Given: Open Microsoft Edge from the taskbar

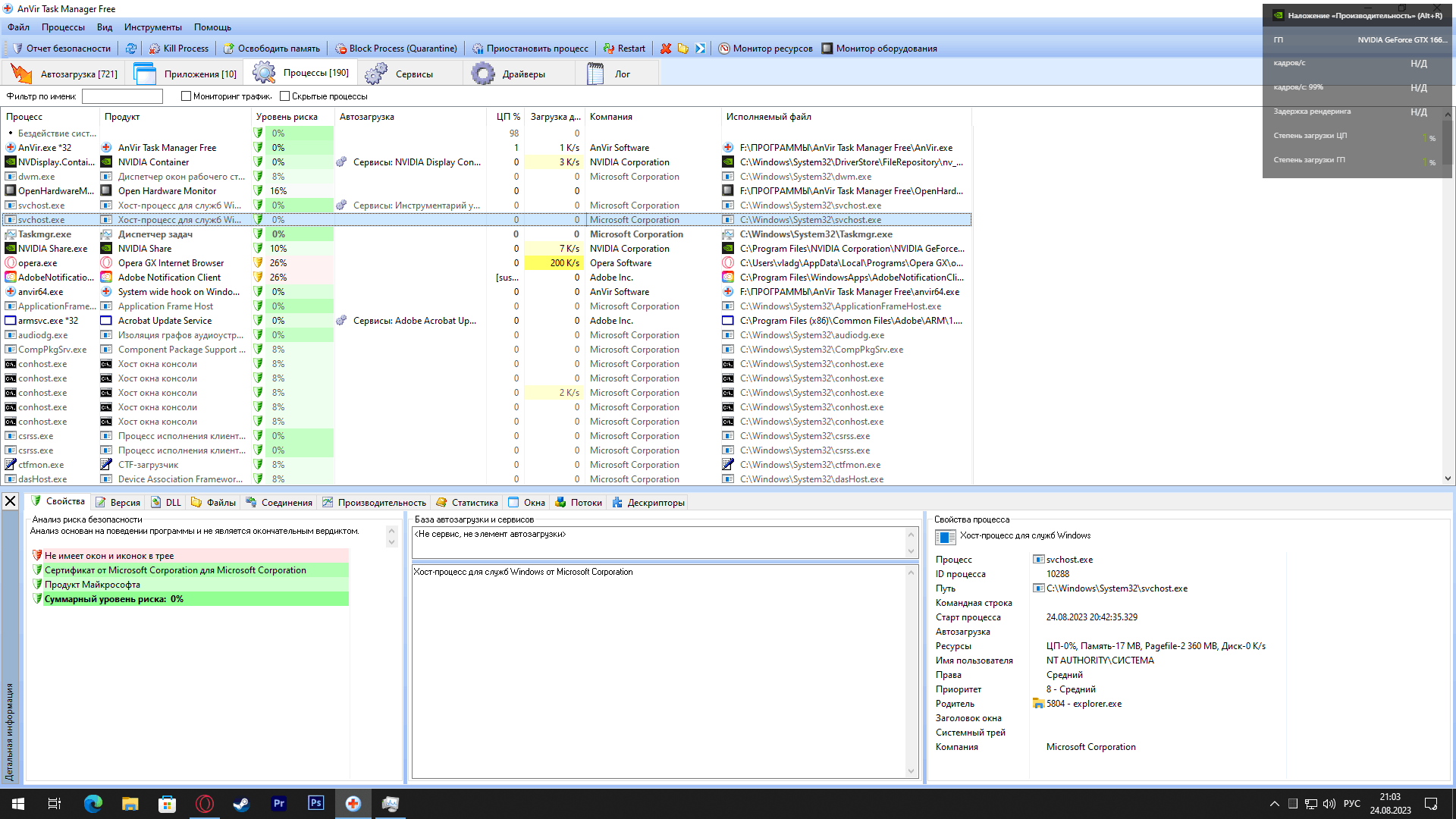Looking at the screenshot, I should [x=93, y=804].
